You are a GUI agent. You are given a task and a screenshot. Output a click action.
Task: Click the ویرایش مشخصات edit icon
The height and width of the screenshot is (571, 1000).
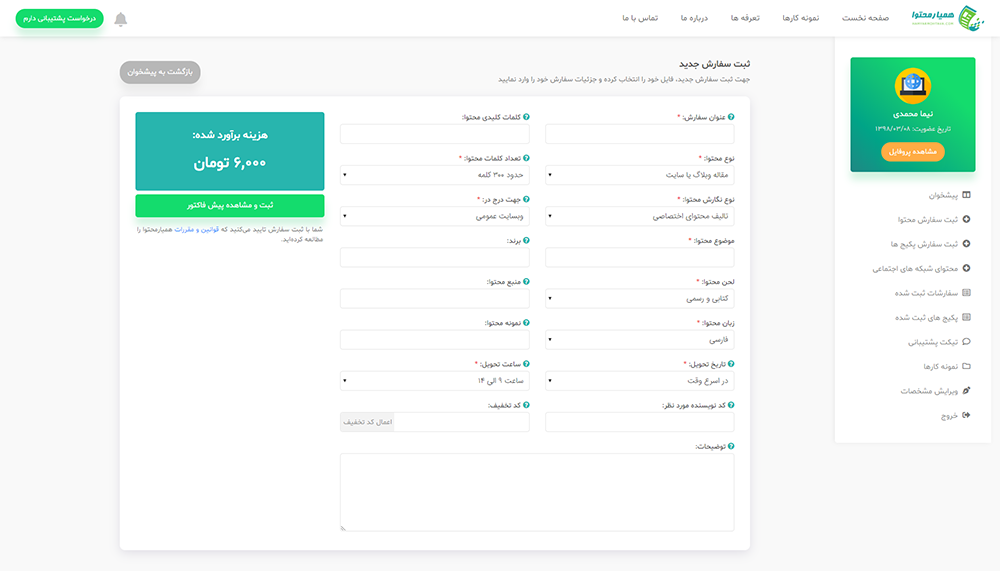(x=966, y=390)
